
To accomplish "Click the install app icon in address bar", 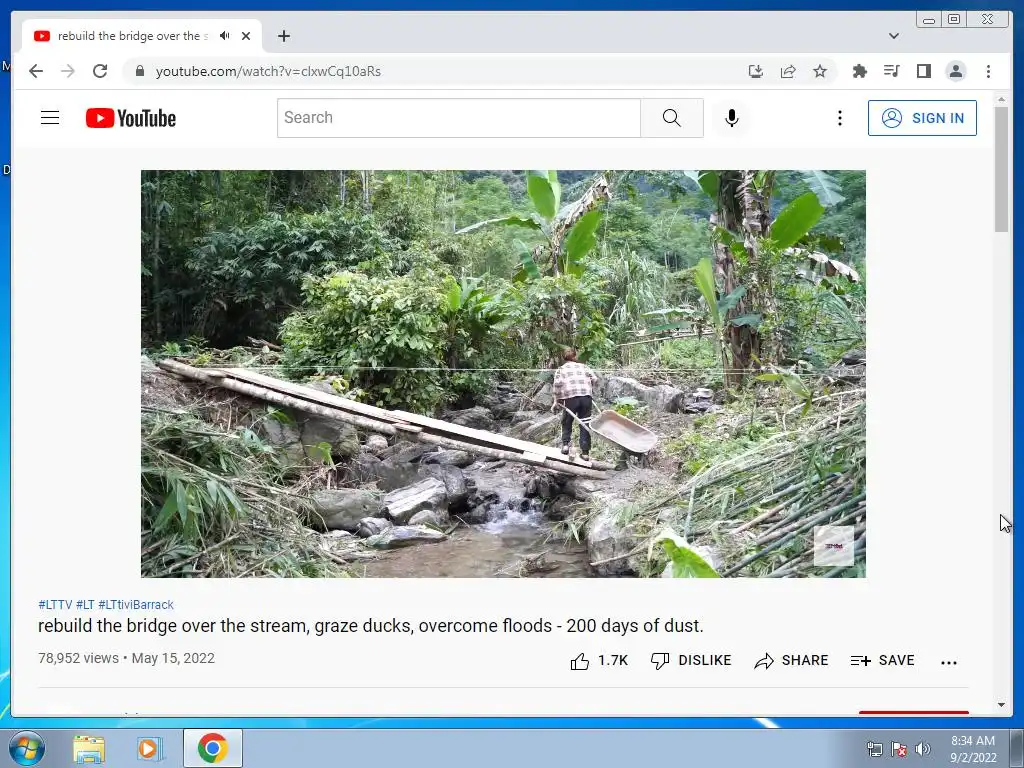I will [x=756, y=71].
